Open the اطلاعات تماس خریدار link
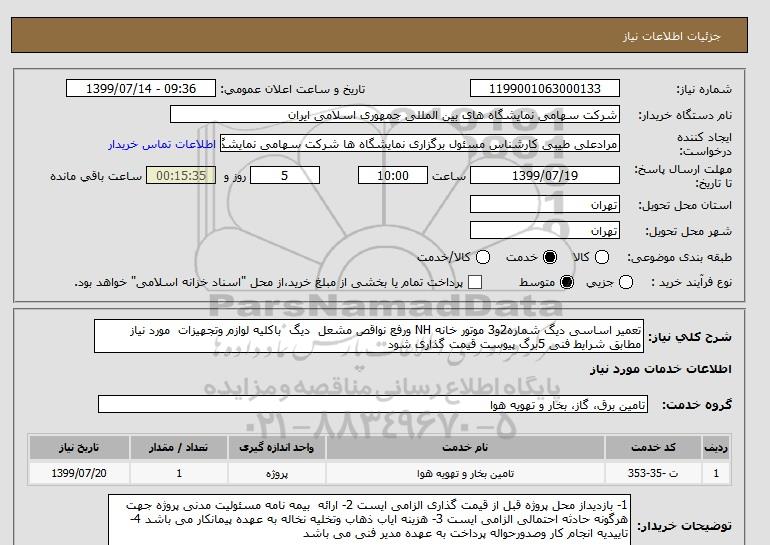Screen dimensions: 770x545 click(162, 145)
